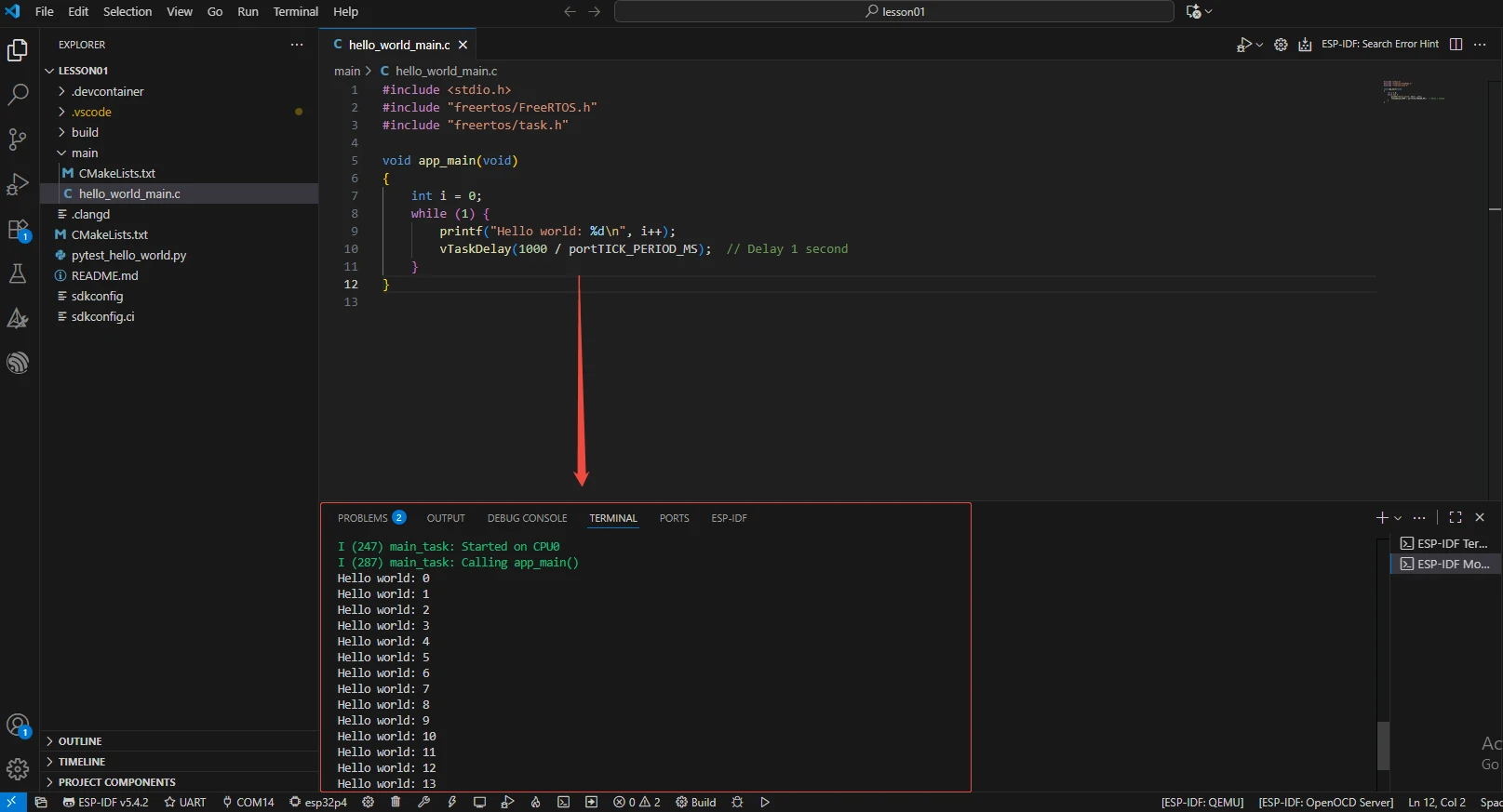Click the COM14 port selector in status bar
The width and height of the screenshot is (1503, 812).
(x=248, y=802)
